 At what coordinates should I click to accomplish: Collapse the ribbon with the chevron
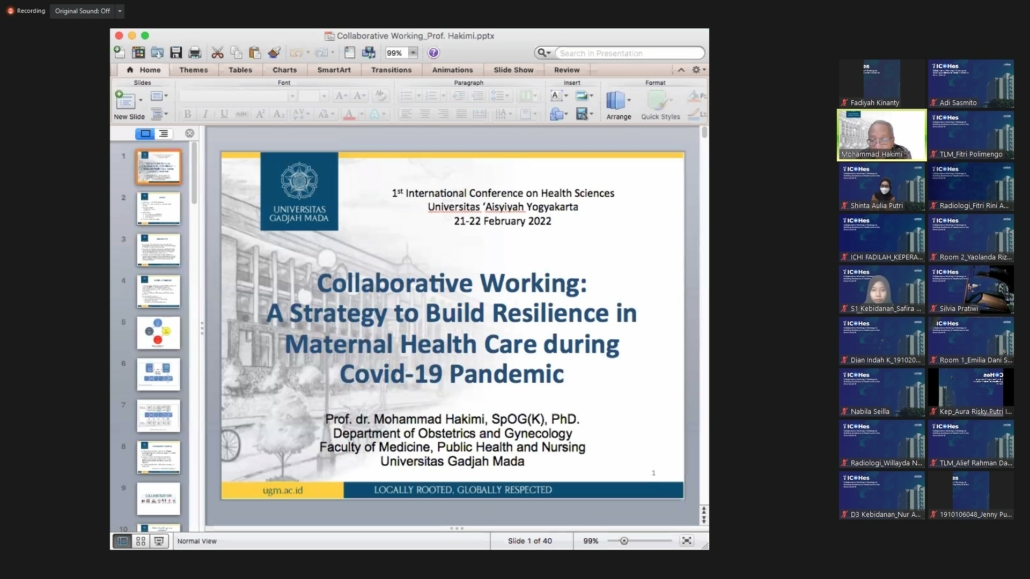click(x=681, y=70)
